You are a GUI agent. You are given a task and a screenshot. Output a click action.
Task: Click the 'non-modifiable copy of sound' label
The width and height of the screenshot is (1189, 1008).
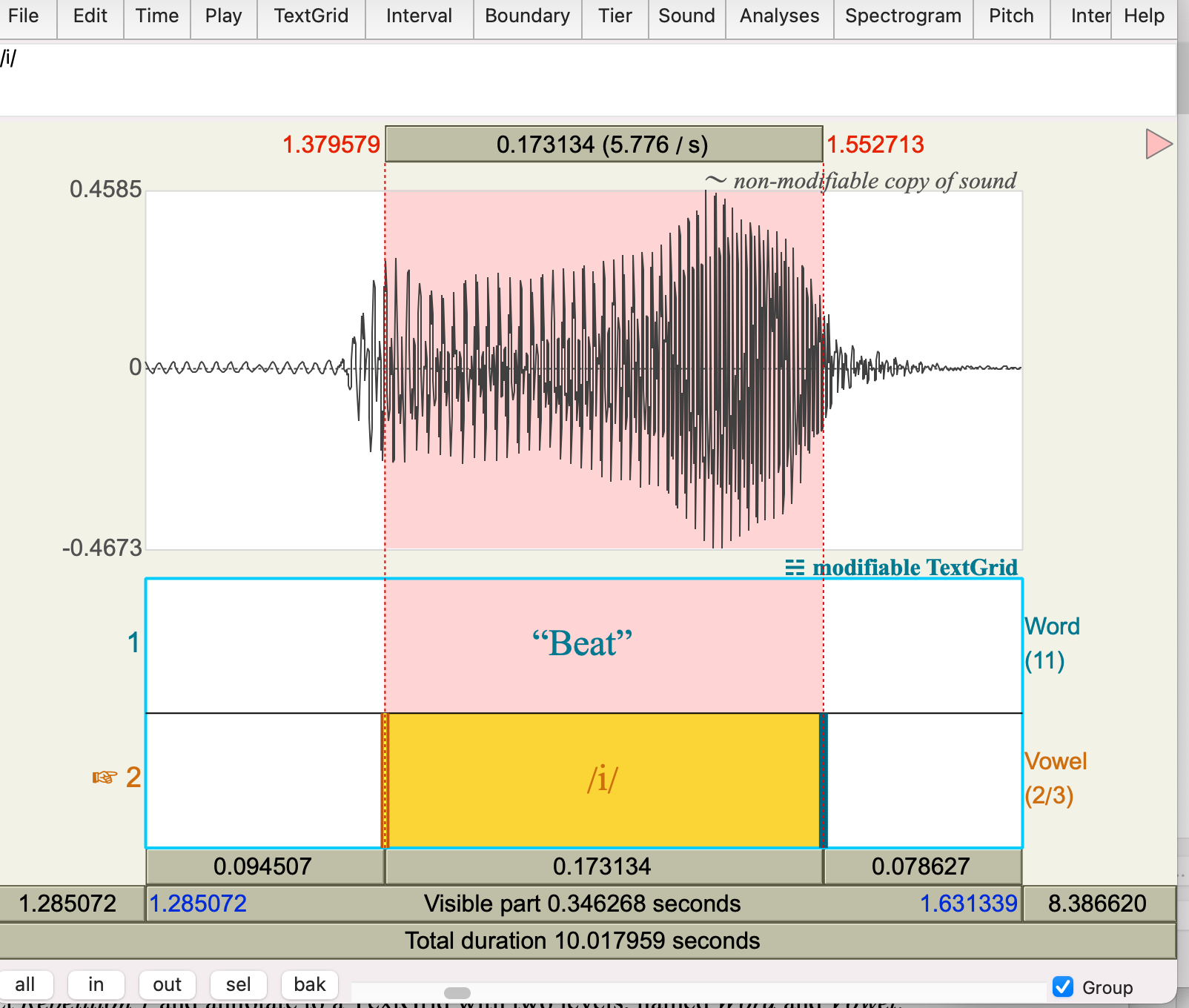pyautogui.click(x=875, y=181)
